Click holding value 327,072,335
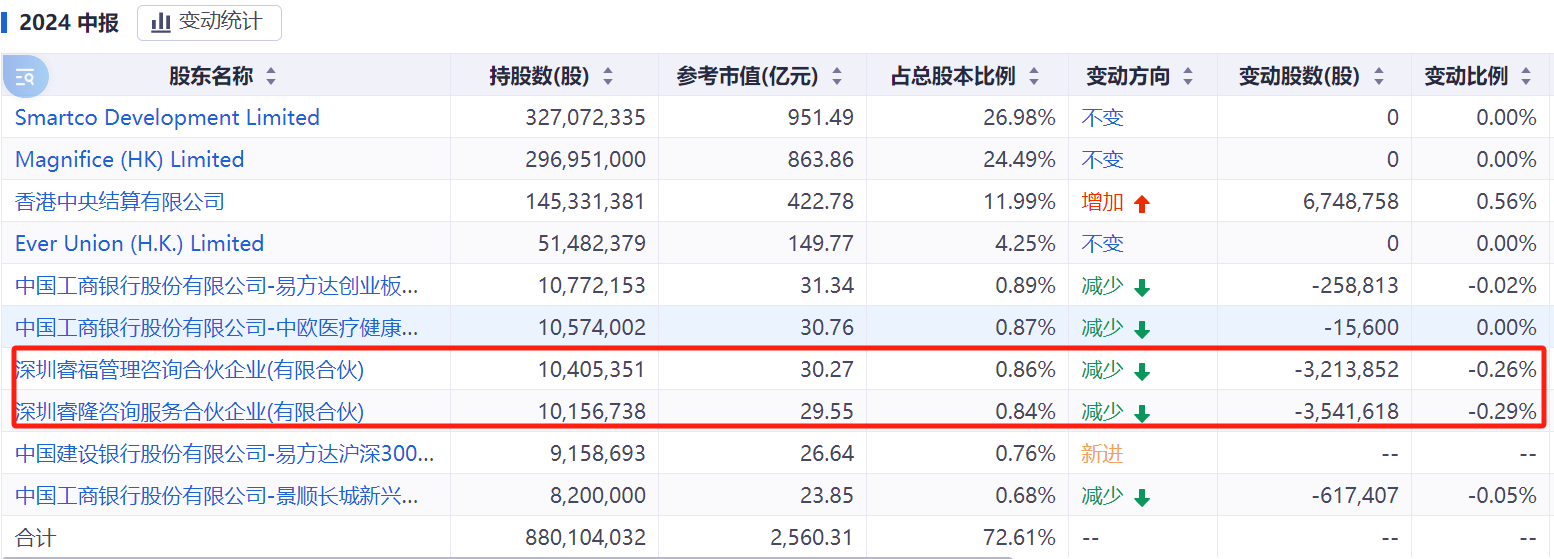 585,117
